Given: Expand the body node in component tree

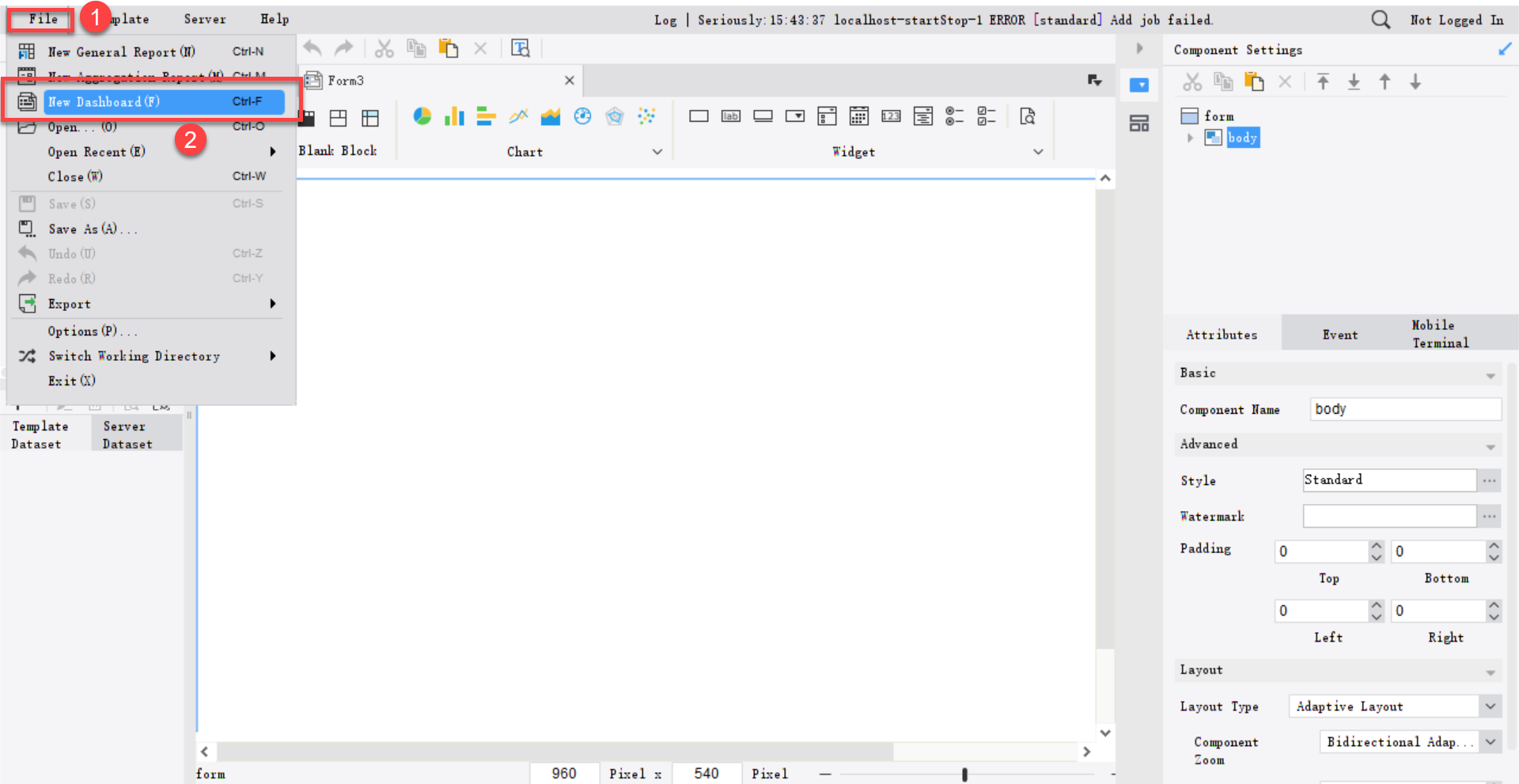Looking at the screenshot, I should click(x=1191, y=137).
